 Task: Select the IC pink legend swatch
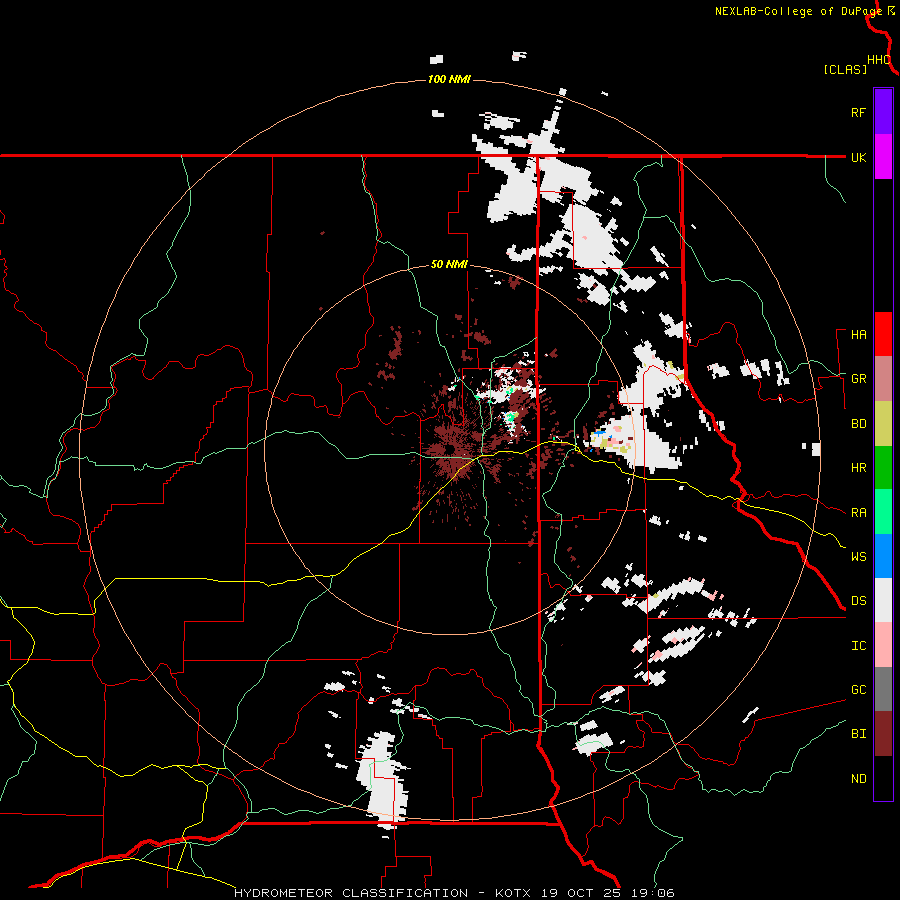(883, 645)
